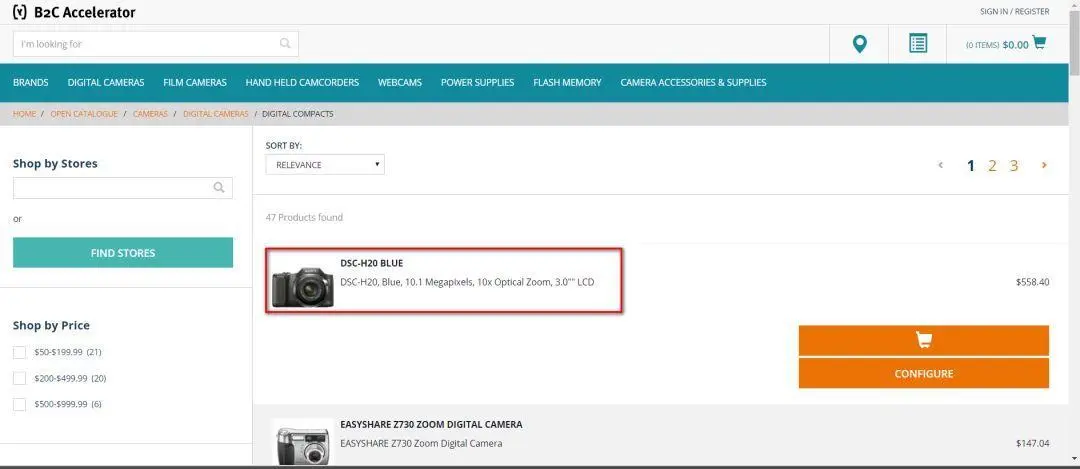The height and width of the screenshot is (469, 1080).
Task: Open the shopping cart icon showing $0.00
Action: [1039, 43]
